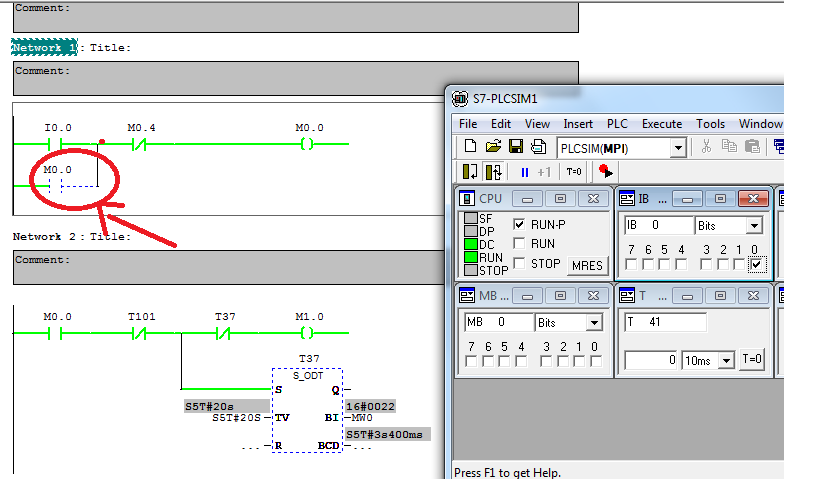The height and width of the screenshot is (479, 816).
Task: Open the PLCSIM(MPI) connection dropdown
Action: pos(677,148)
